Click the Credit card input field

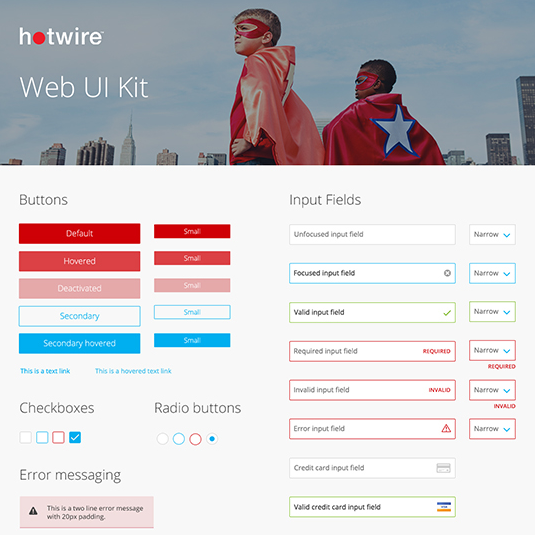pos(372,468)
